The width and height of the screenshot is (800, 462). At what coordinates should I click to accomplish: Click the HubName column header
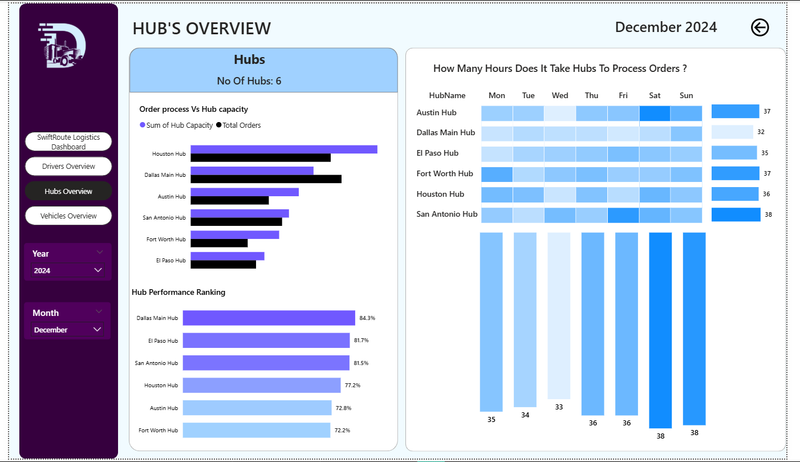pos(447,95)
